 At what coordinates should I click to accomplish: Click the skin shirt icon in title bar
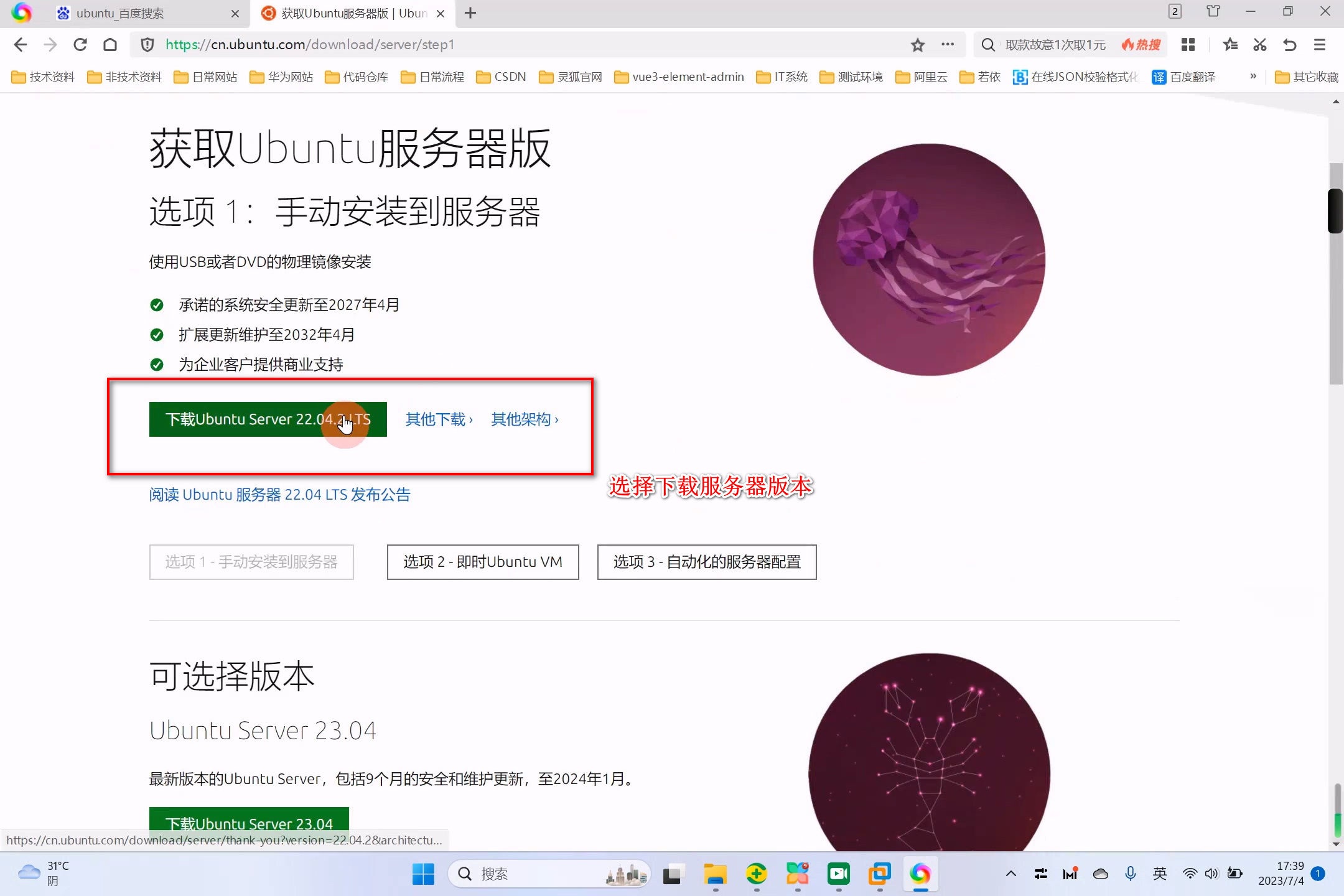[x=1213, y=12]
